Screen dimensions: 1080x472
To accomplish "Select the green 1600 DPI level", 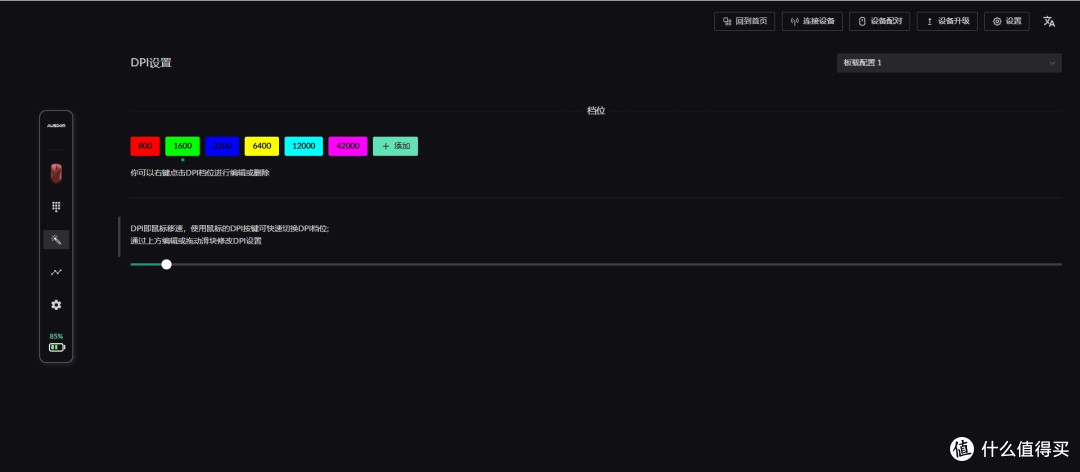I will click(x=183, y=146).
